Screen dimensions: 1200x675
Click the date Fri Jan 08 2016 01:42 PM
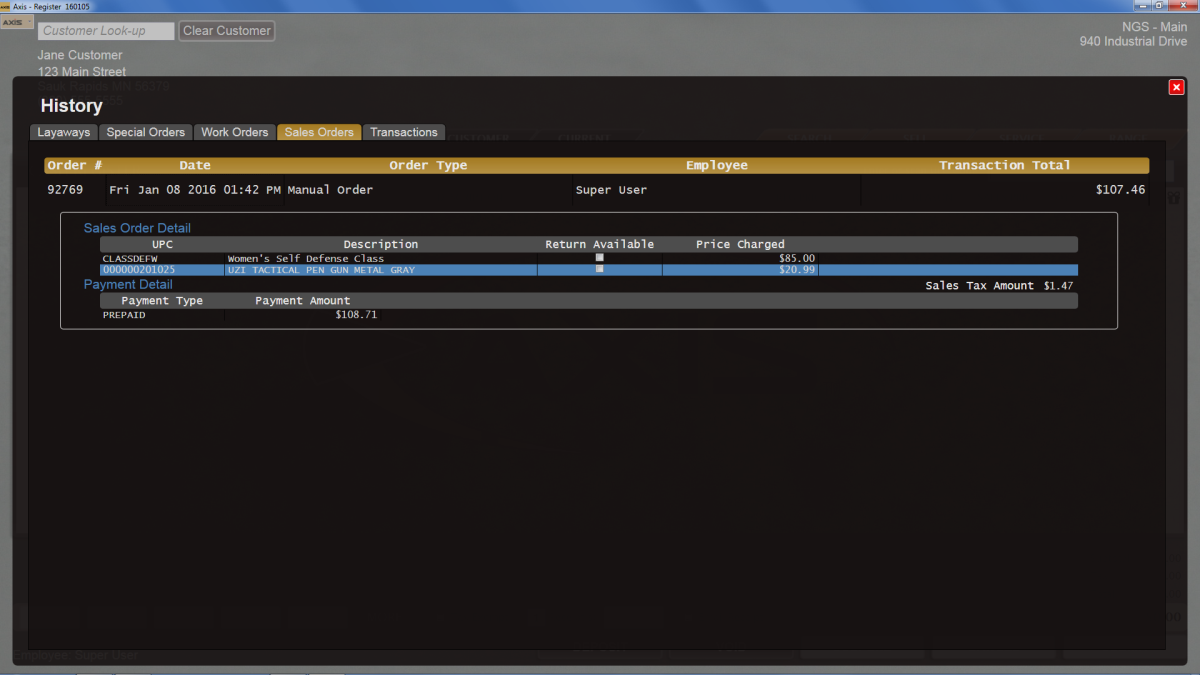pyautogui.click(x=195, y=190)
